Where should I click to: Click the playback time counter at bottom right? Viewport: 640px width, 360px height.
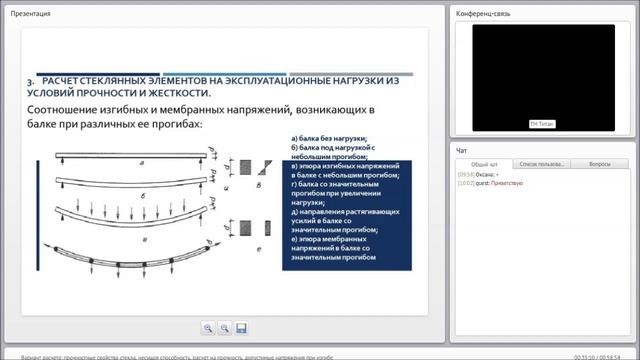click(x=597, y=358)
